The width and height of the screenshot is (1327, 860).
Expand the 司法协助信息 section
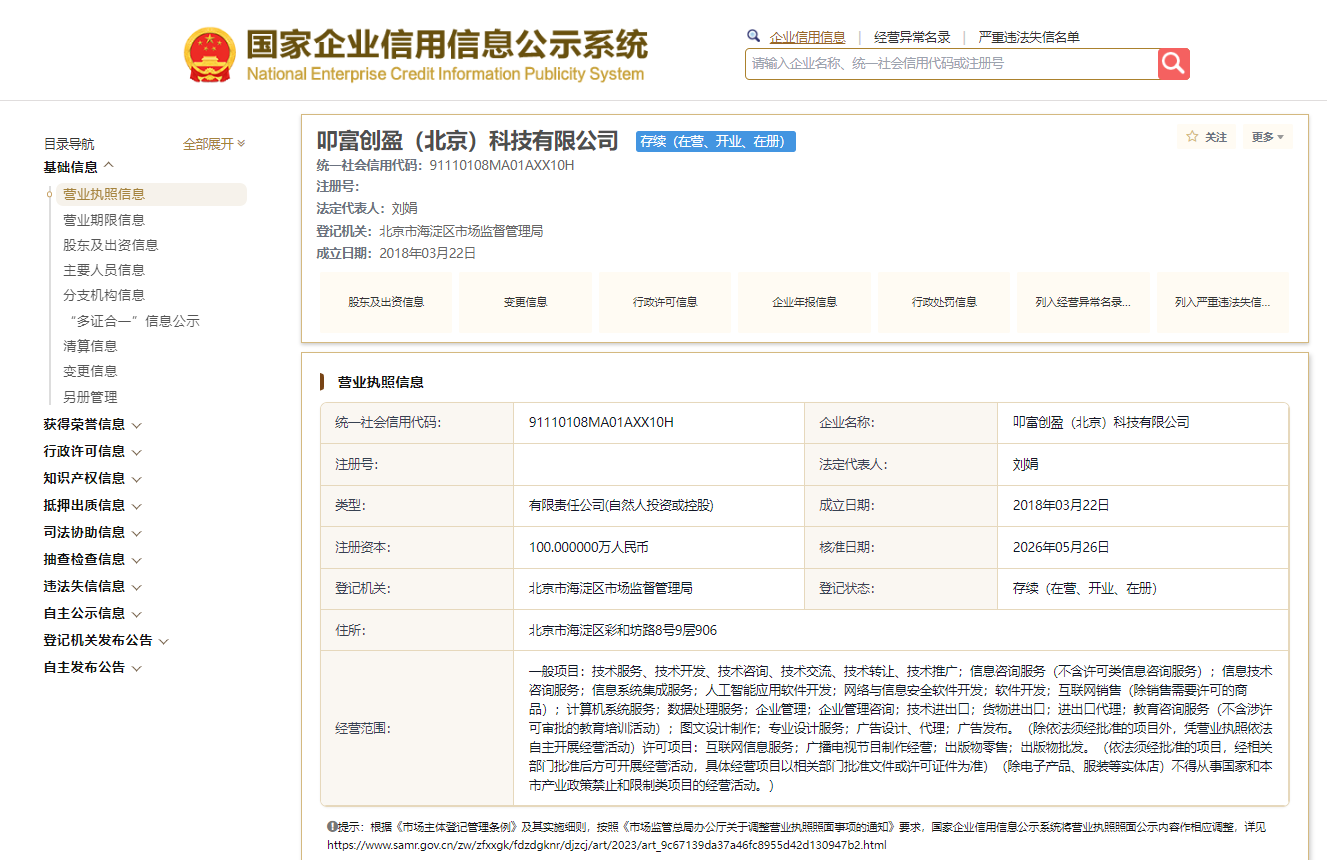pyautogui.click(x=93, y=532)
